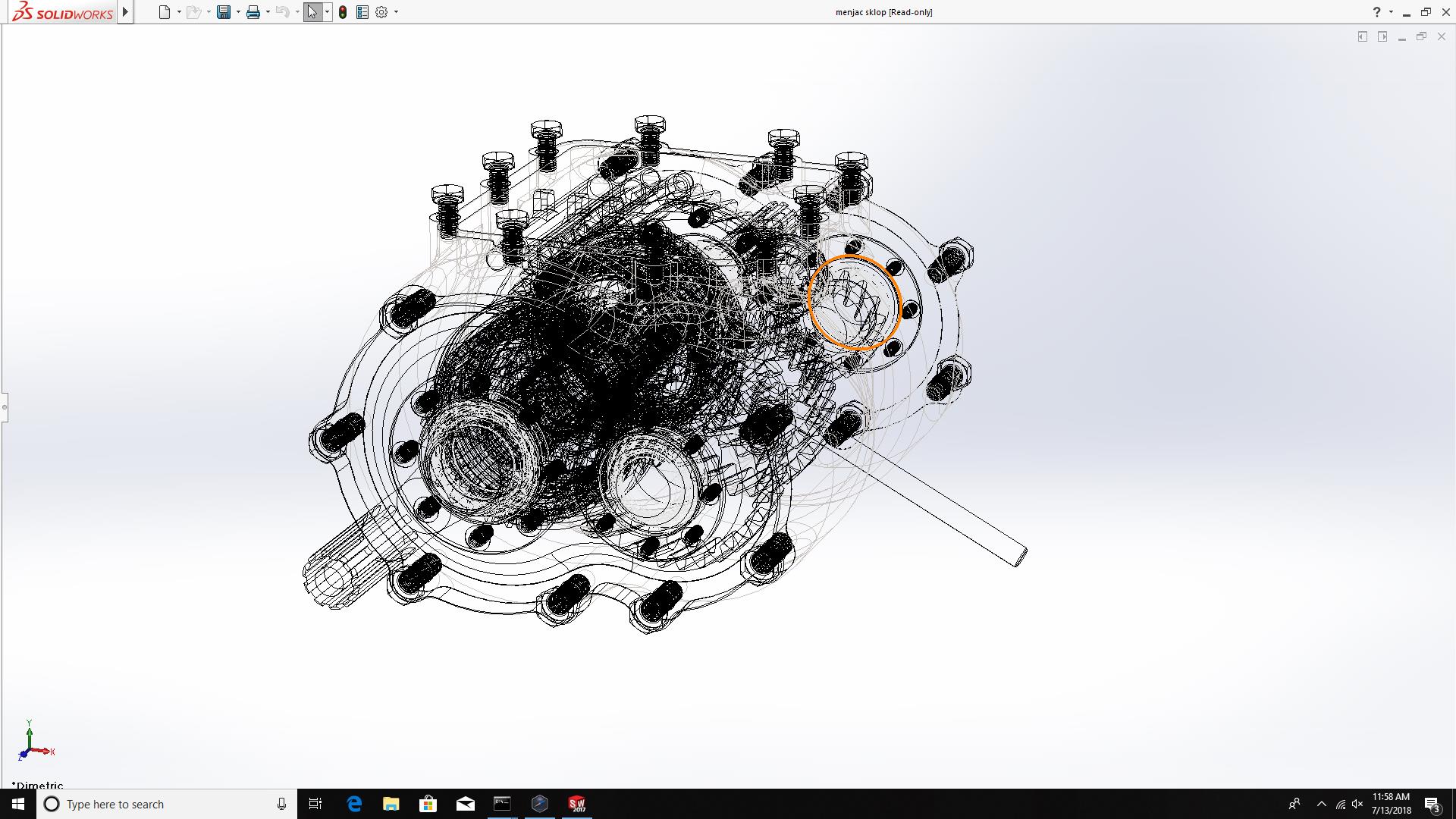This screenshot has height=819, width=1456.
Task: Open File Properties list icon
Action: (362, 12)
